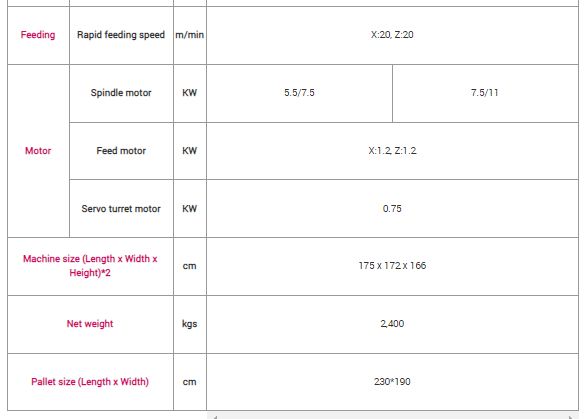Click the Motor category cell

38,151
